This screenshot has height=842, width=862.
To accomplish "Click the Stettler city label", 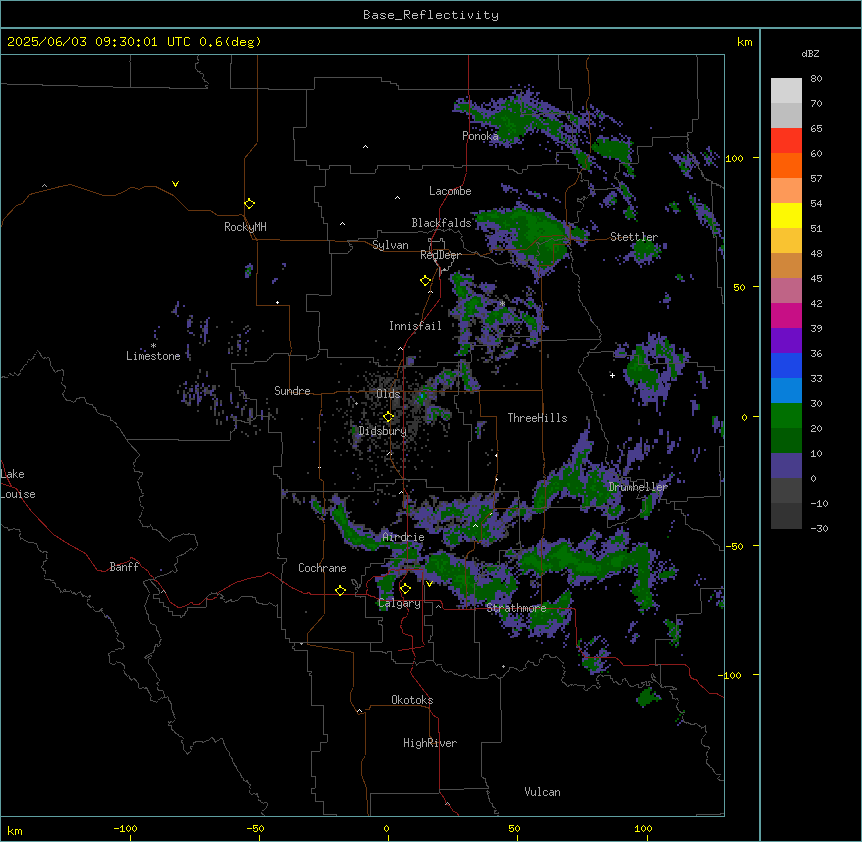I will (x=634, y=237).
